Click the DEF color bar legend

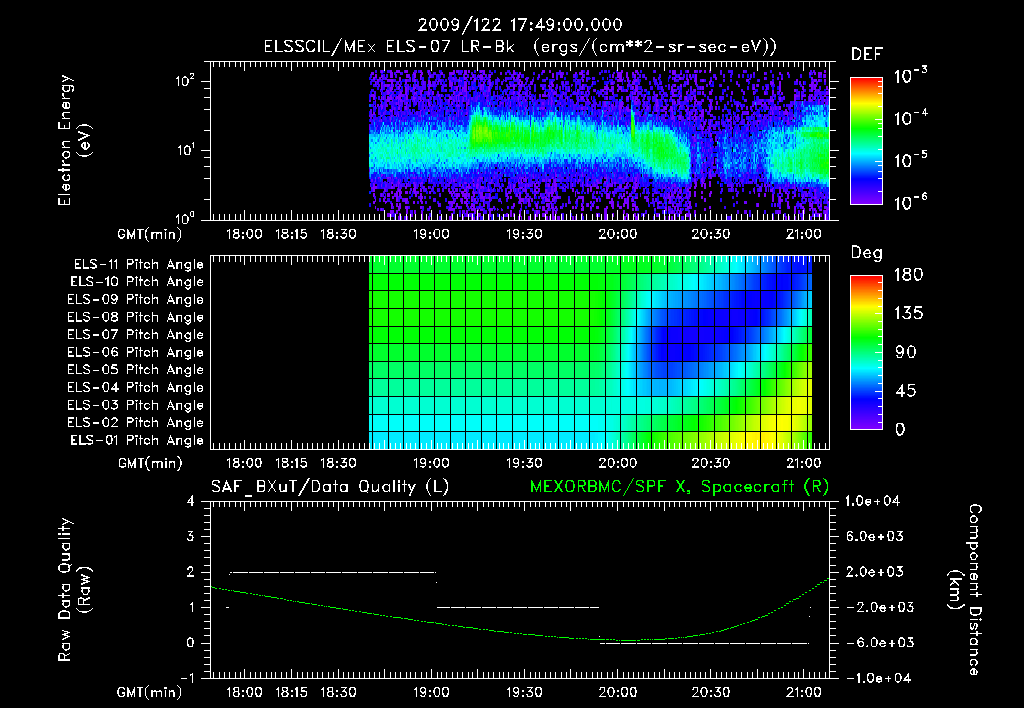[x=866, y=141]
